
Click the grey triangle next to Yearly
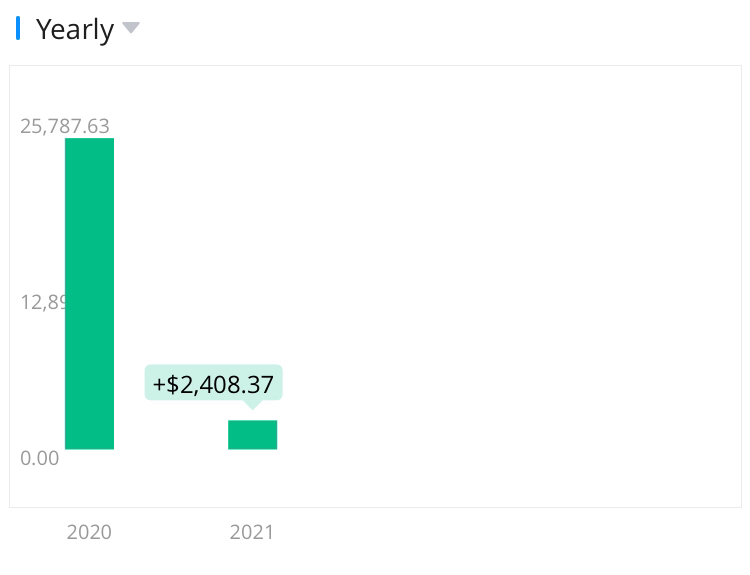(x=131, y=28)
